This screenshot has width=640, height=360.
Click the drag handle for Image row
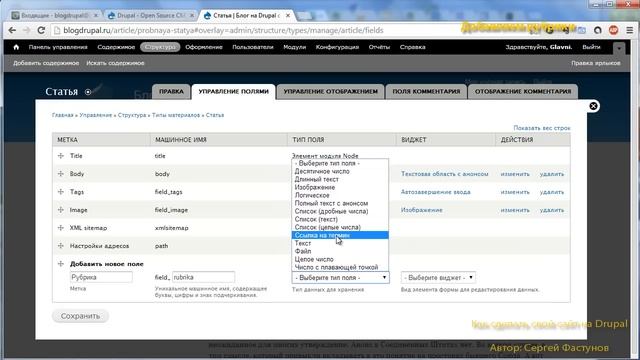coord(61,210)
